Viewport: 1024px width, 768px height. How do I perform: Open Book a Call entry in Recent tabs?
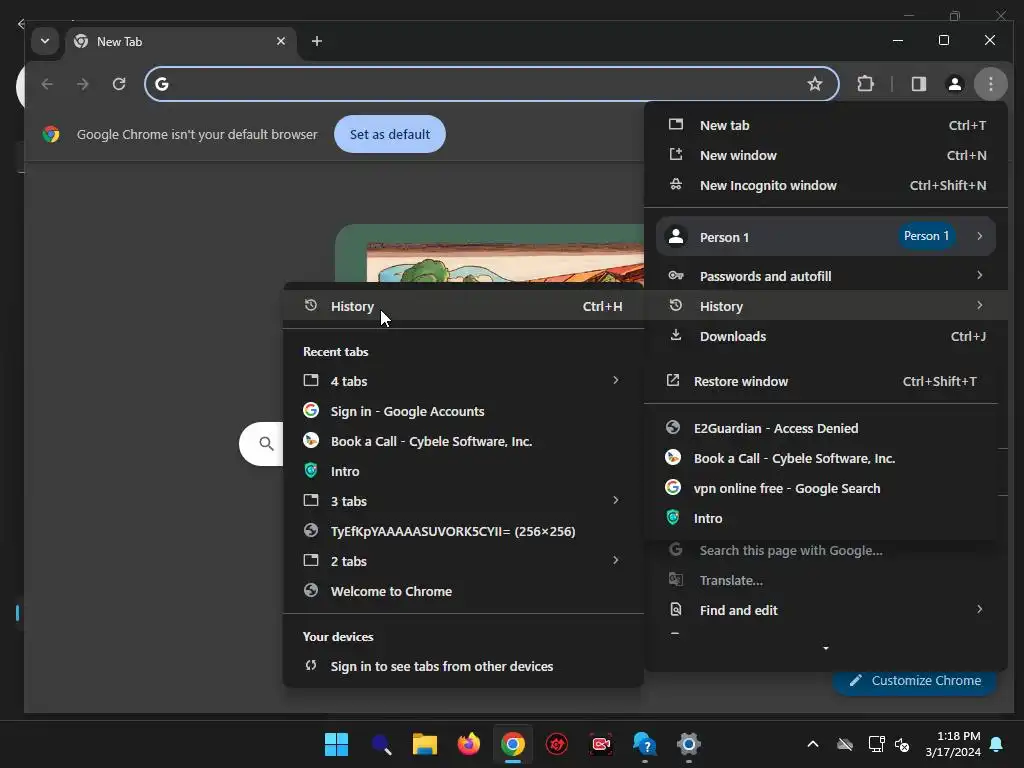(463, 441)
